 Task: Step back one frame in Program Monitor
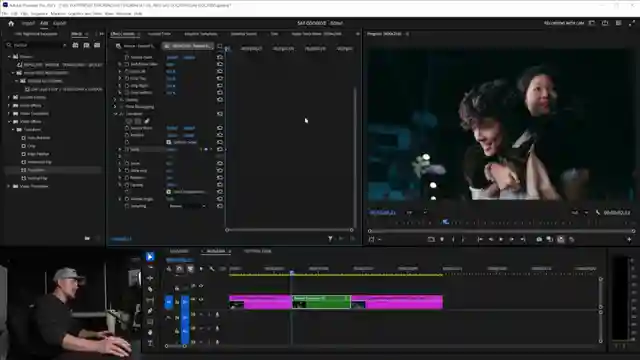(x=491, y=240)
